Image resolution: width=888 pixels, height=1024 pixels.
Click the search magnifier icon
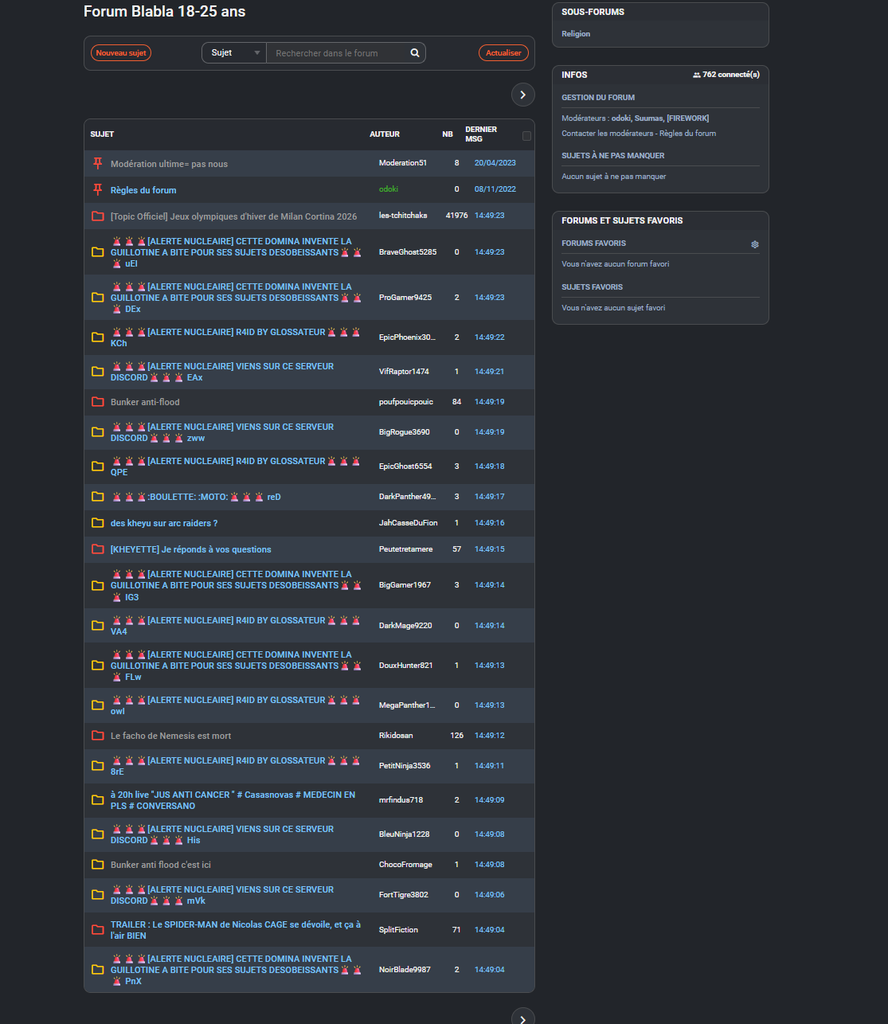415,53
